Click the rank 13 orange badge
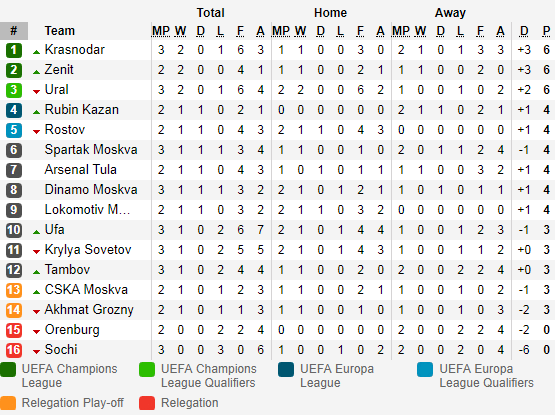Screen dimensions: 555x415 pyautogui.click(x=14, y=290)
